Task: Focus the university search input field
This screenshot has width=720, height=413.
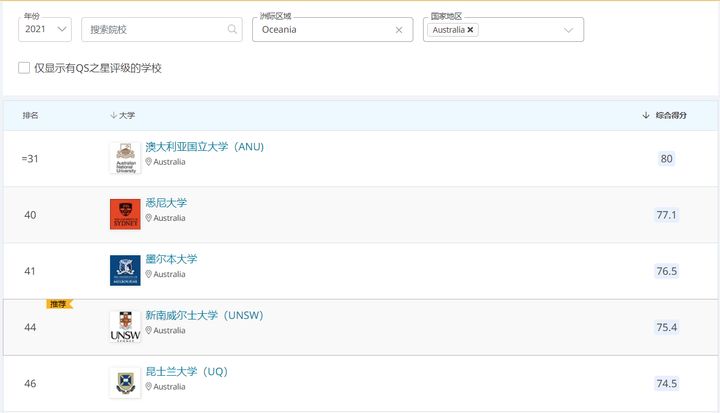Action: [x=162, y=29]
